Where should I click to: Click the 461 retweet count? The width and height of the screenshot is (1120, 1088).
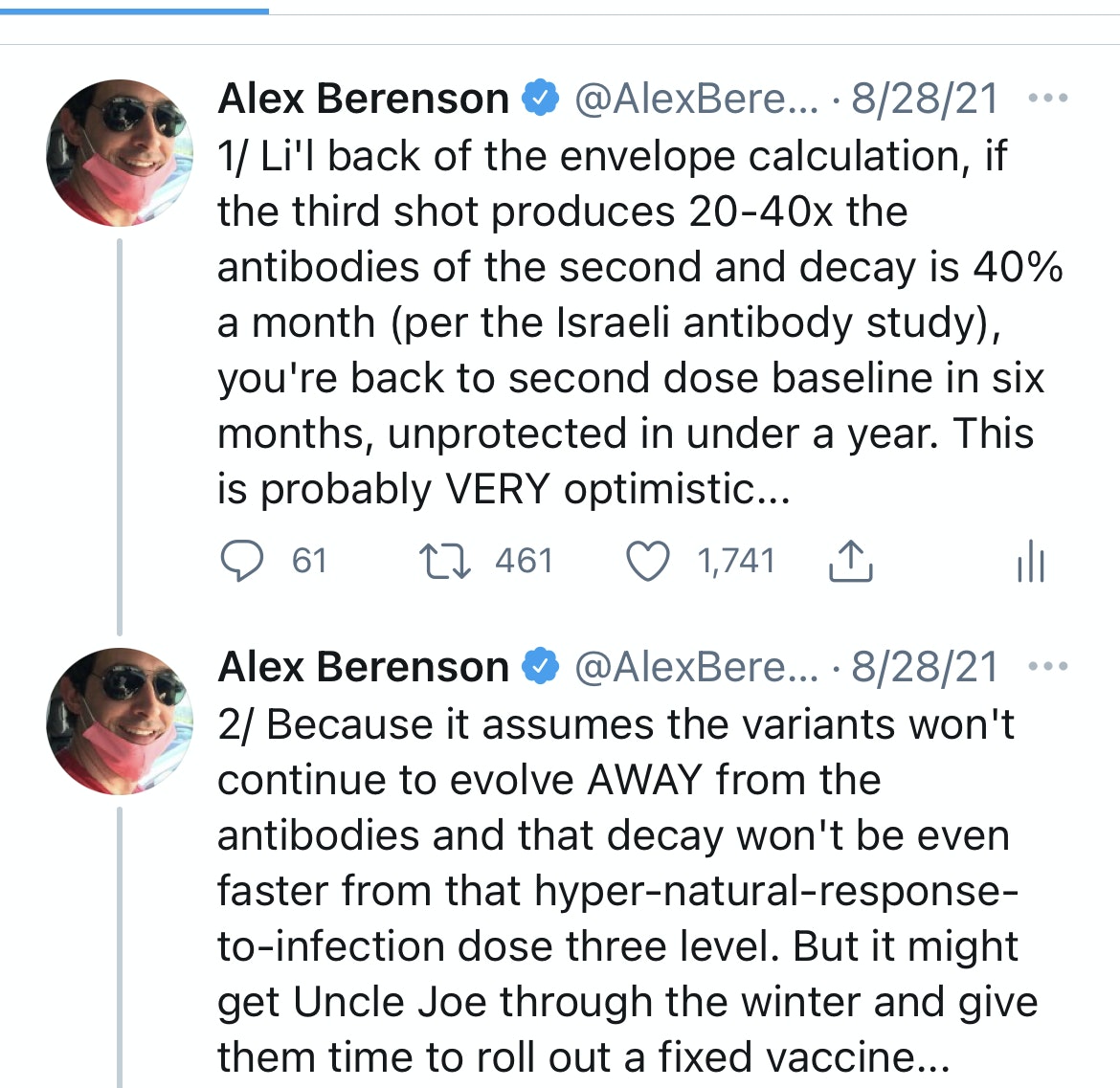pyautogui.click(x=524, y=561)
